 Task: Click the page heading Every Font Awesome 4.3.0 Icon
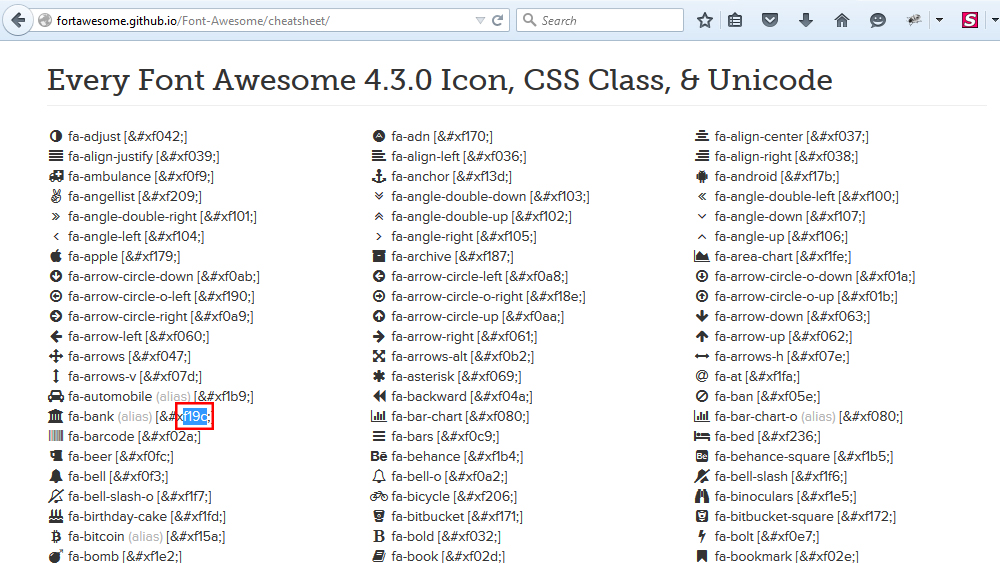tap(440, 80)
